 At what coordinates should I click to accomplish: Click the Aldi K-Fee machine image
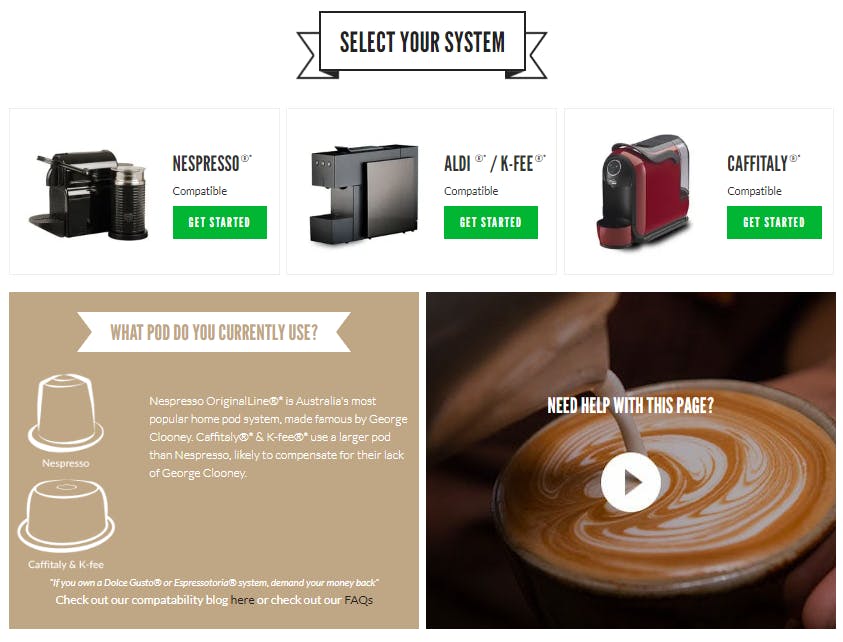coord(364,194)
